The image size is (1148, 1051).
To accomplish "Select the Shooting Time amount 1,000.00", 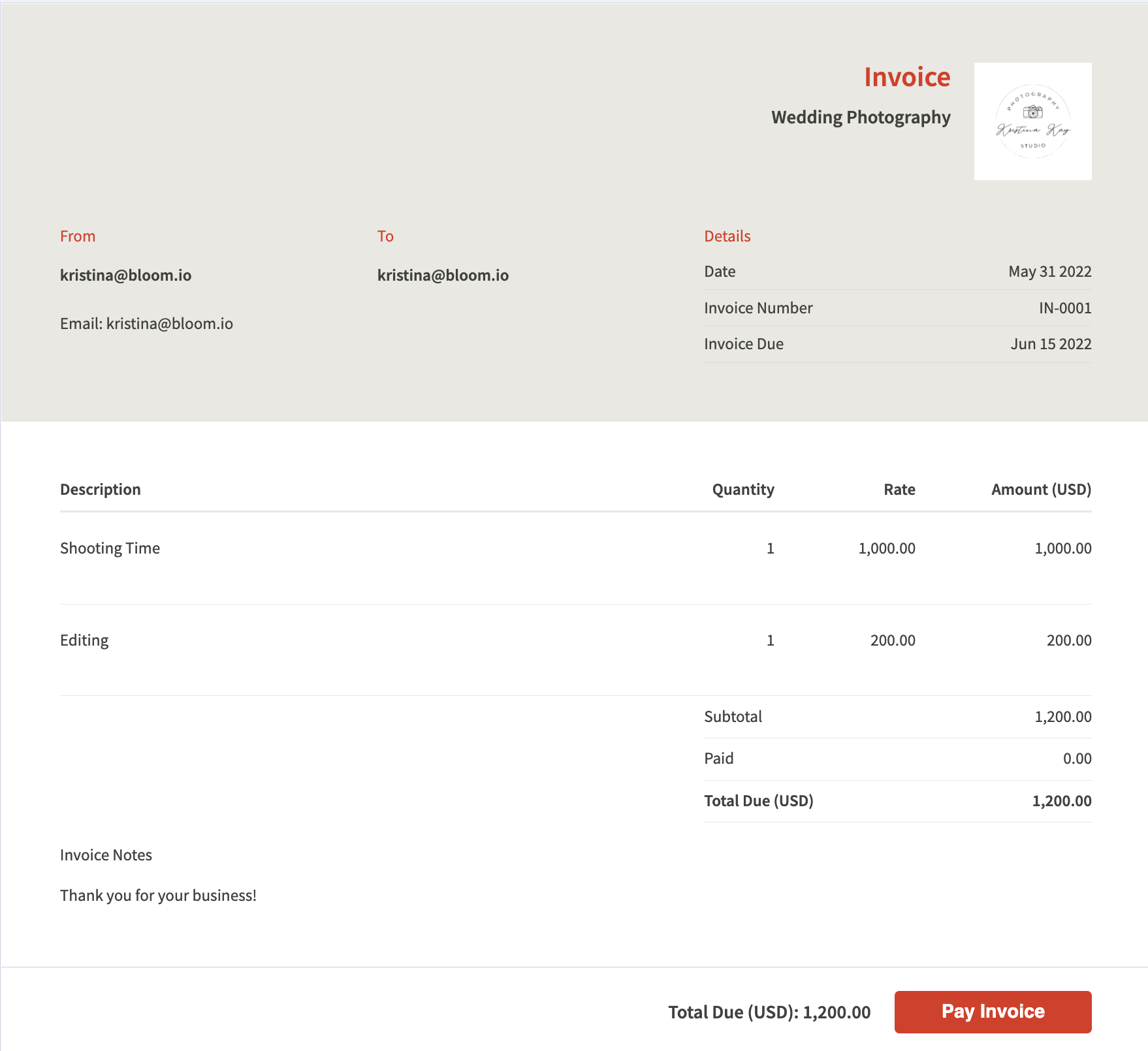I will 1063,548.
